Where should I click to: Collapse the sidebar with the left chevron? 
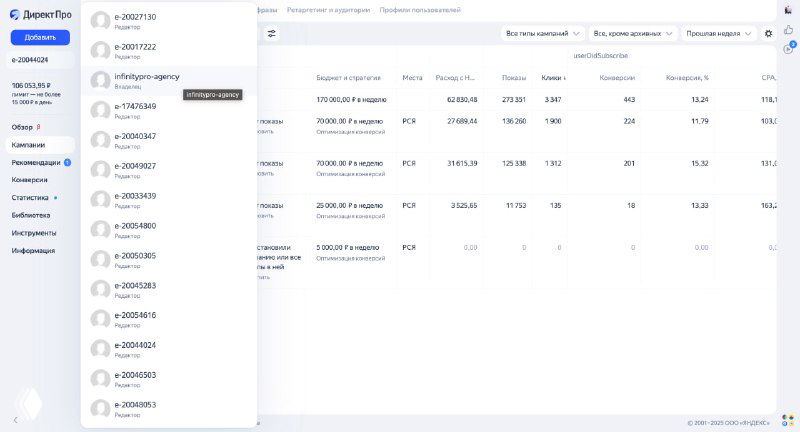tap(15, 419)
